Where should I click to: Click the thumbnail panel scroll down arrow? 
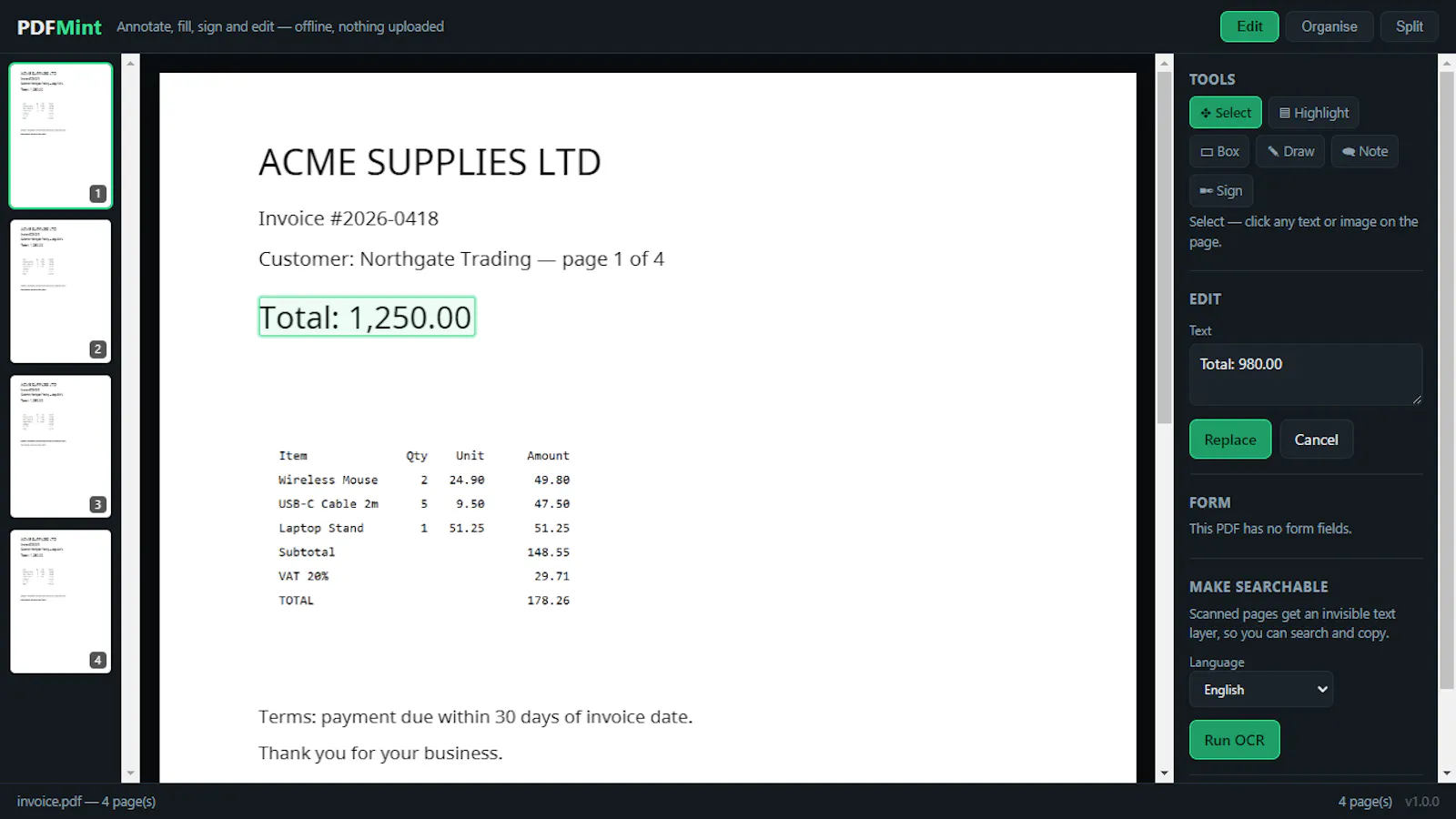pyautogui.click(x=131, y=773)
